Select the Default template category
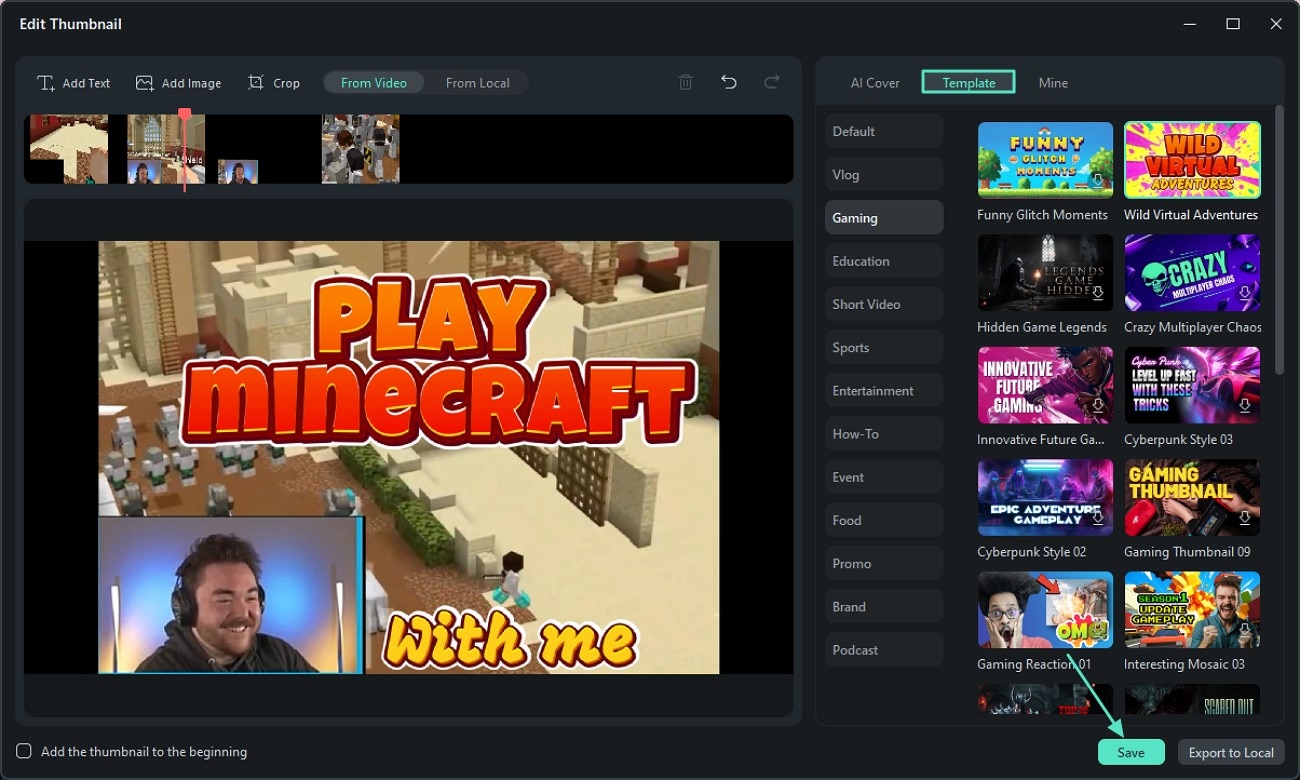1300x780 pixels. tap(884, 131)
